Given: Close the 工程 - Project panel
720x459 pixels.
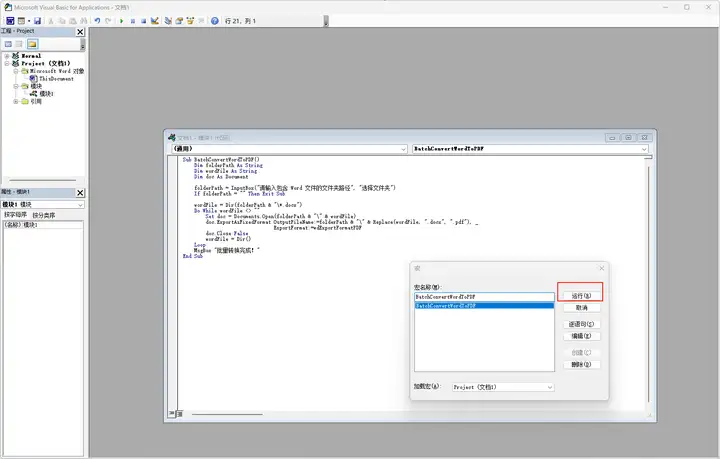Looking at the screenshot, I should pos(80,32).
